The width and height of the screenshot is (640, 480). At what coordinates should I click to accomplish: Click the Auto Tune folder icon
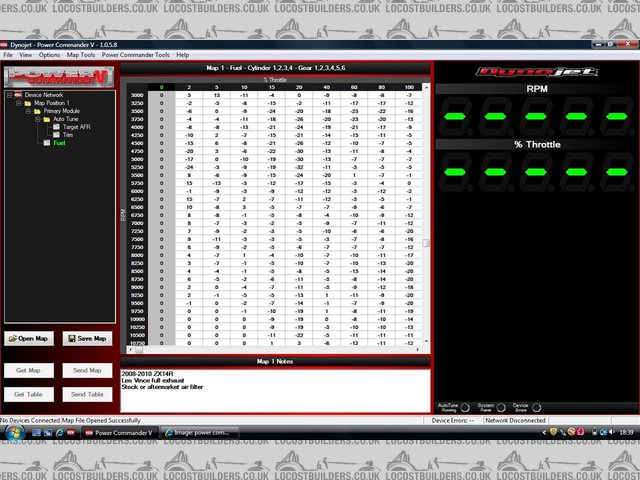point(47,119)
